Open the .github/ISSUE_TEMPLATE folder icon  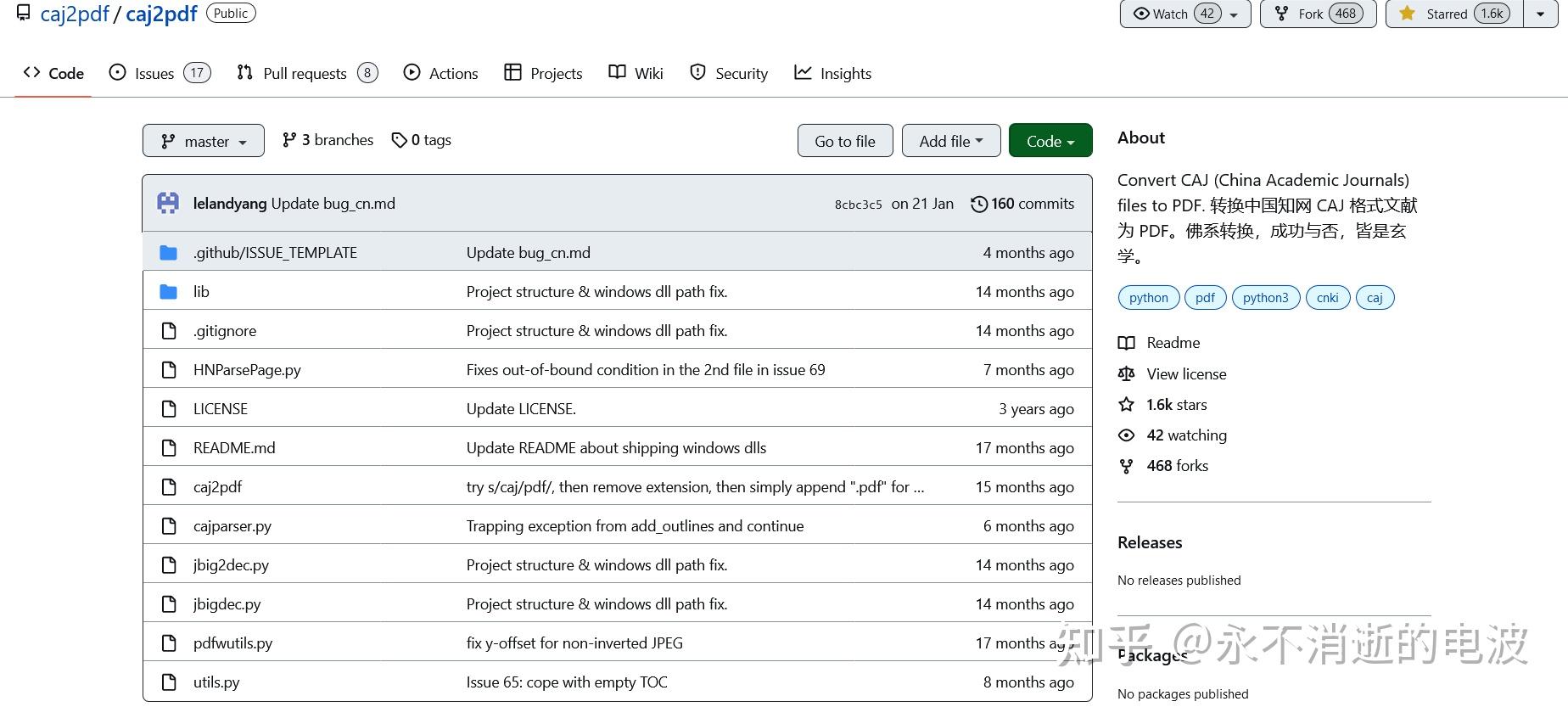(169, 253)
